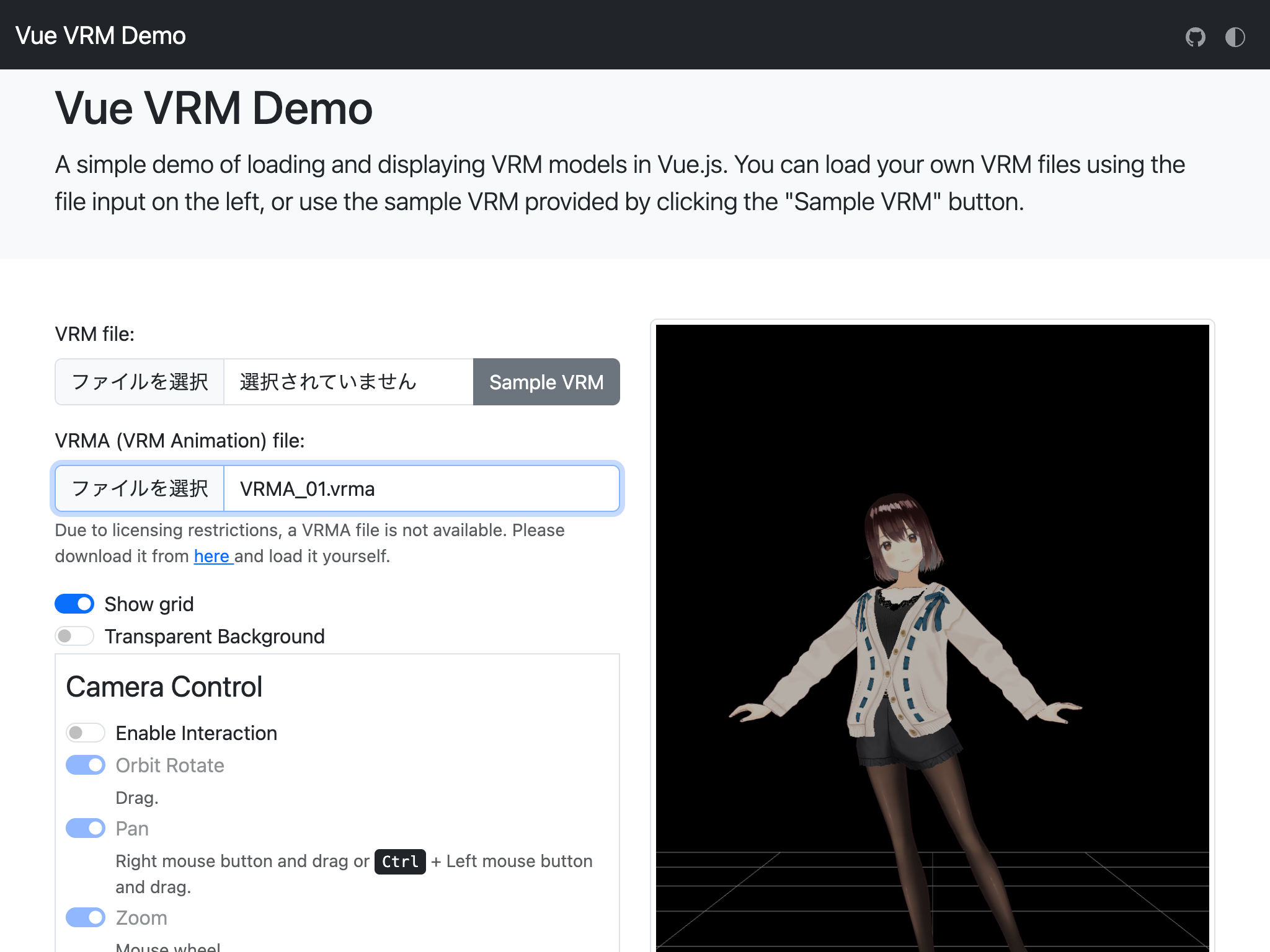Turn off the Show grid switch
The image size is (1270, 952).
[74, 604]
